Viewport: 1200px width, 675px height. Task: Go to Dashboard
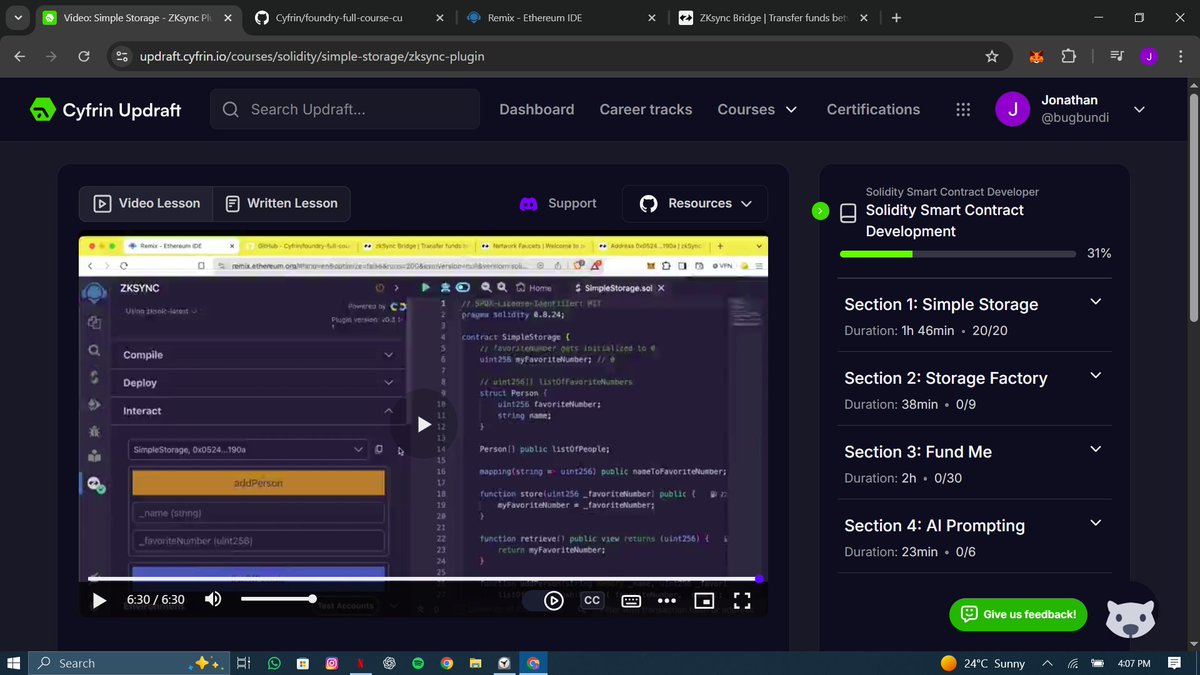pos(537,109)
